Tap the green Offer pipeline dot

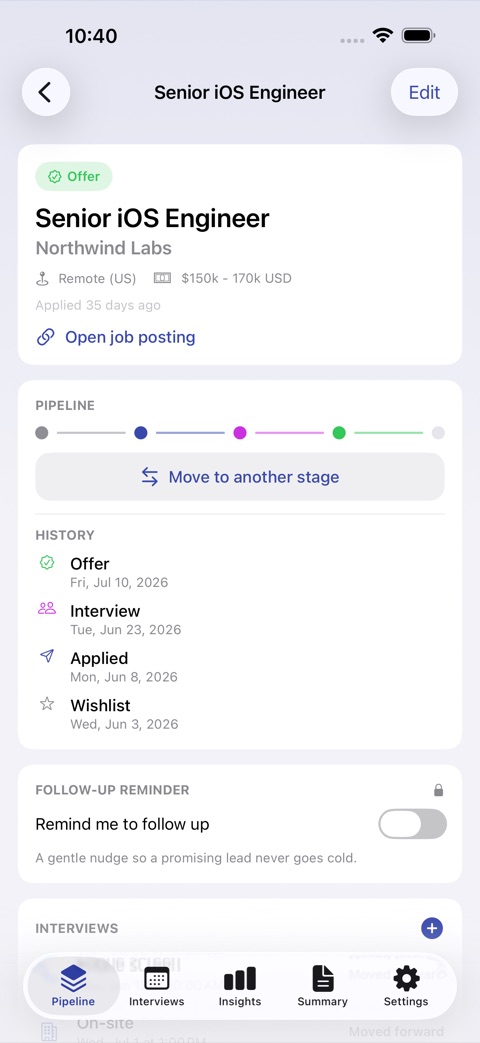pyautogui.click(x=339, y=433)
